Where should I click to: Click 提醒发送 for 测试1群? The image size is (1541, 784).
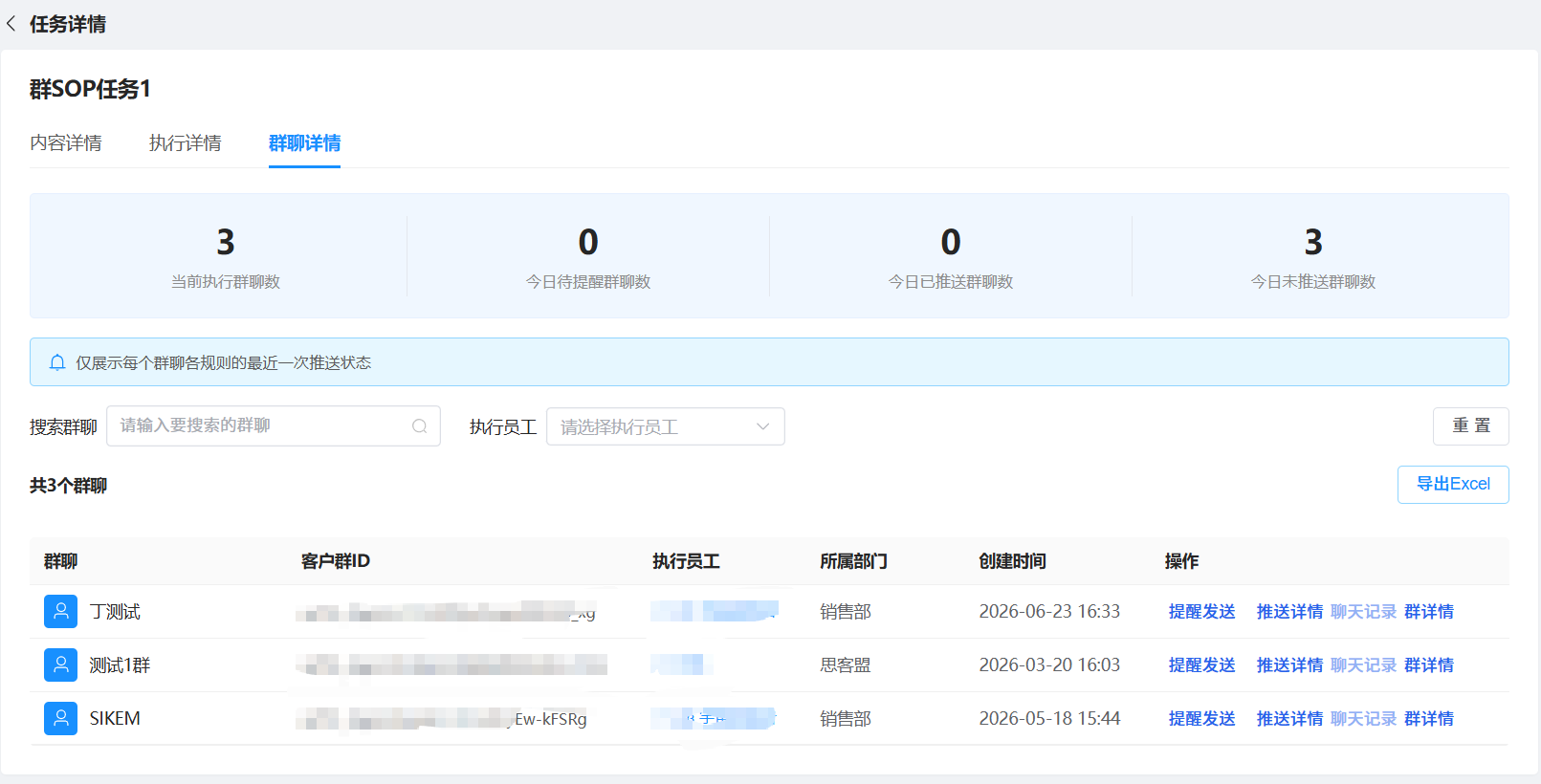[1201, 665]
